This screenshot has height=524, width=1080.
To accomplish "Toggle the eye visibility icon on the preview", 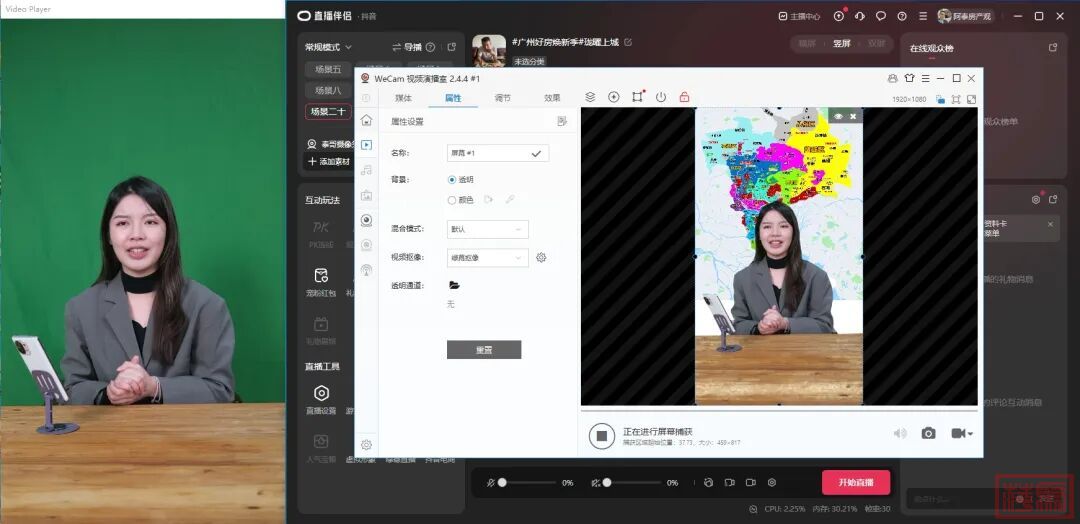I will (838, 116).
